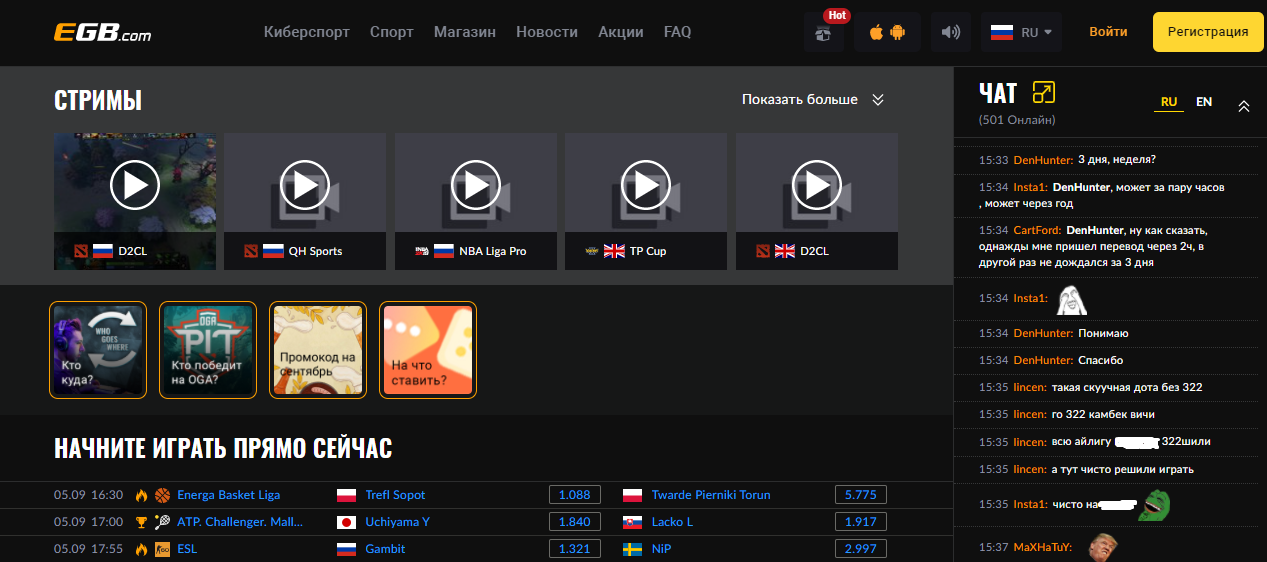This screenshot has height=562, width=1267.
Task: Bet on Trefl Sopot odds 1.088
Action: click(575, 495)
